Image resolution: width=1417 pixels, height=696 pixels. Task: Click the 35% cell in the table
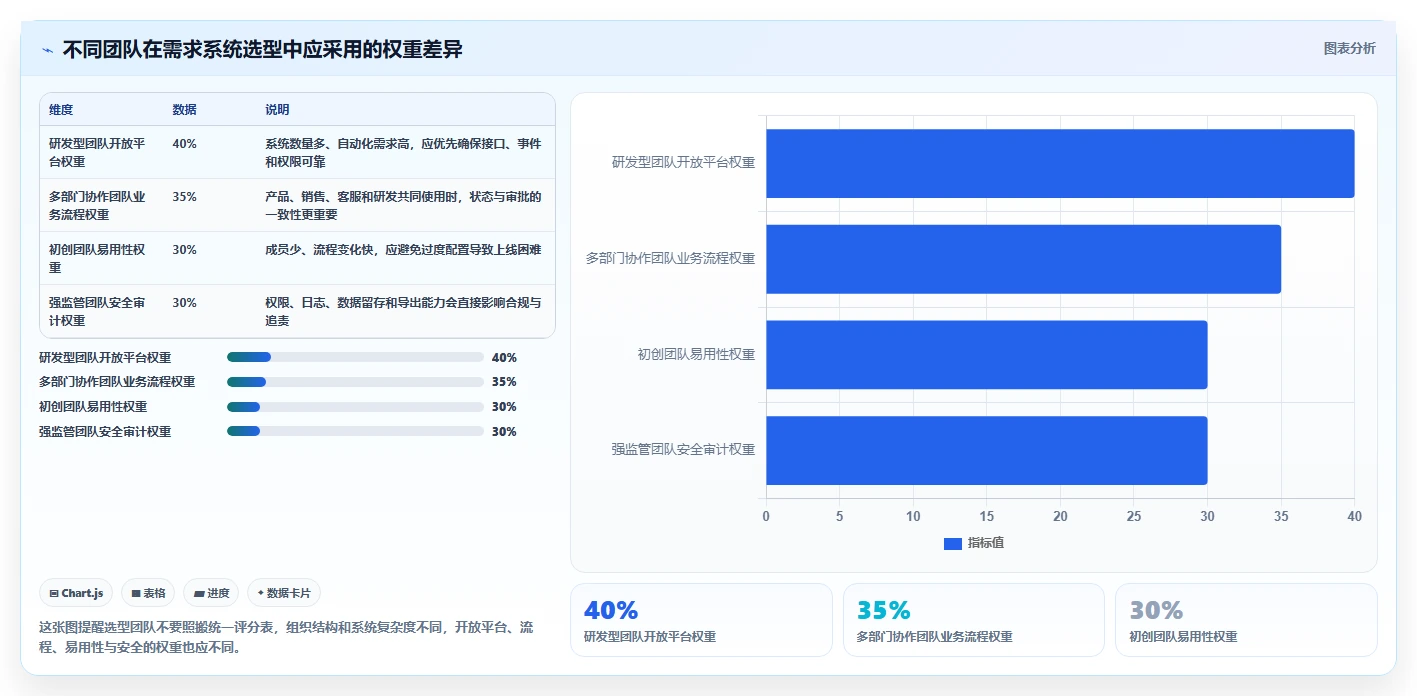(x=184, y=197)
